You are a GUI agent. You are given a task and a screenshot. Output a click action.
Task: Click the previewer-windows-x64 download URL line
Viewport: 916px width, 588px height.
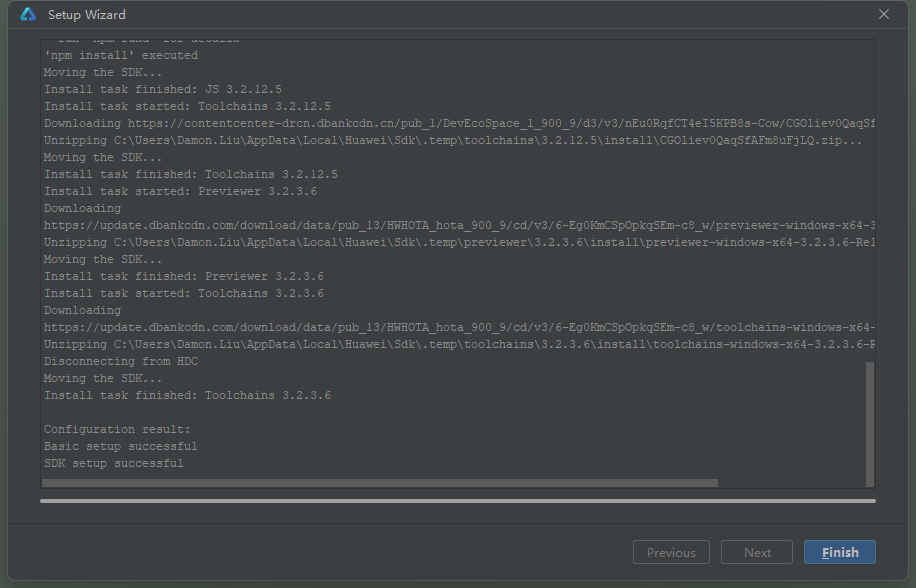[x=459, y=225]
